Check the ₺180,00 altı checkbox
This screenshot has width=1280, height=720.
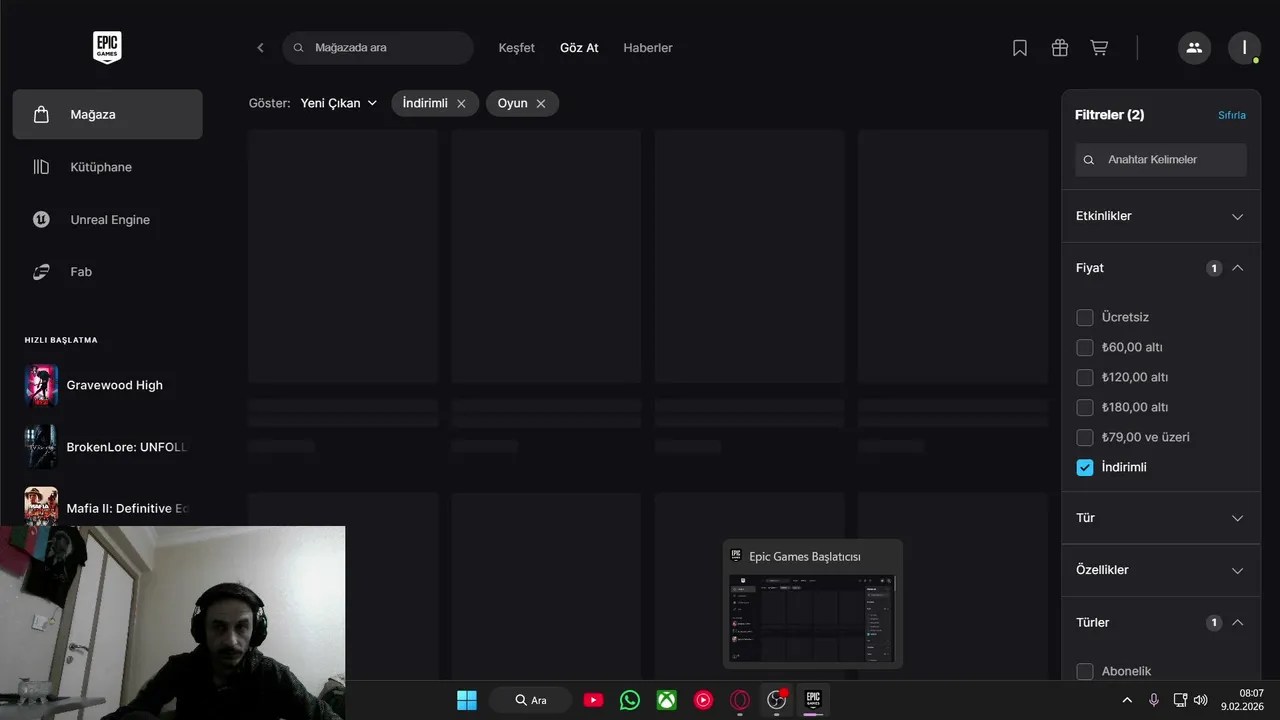1085,407
